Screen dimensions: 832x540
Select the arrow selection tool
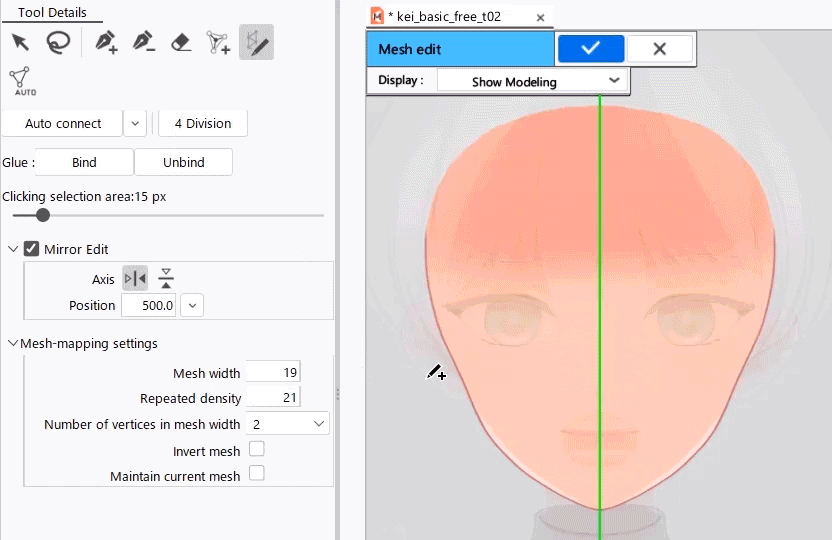[x=19, y=42]
